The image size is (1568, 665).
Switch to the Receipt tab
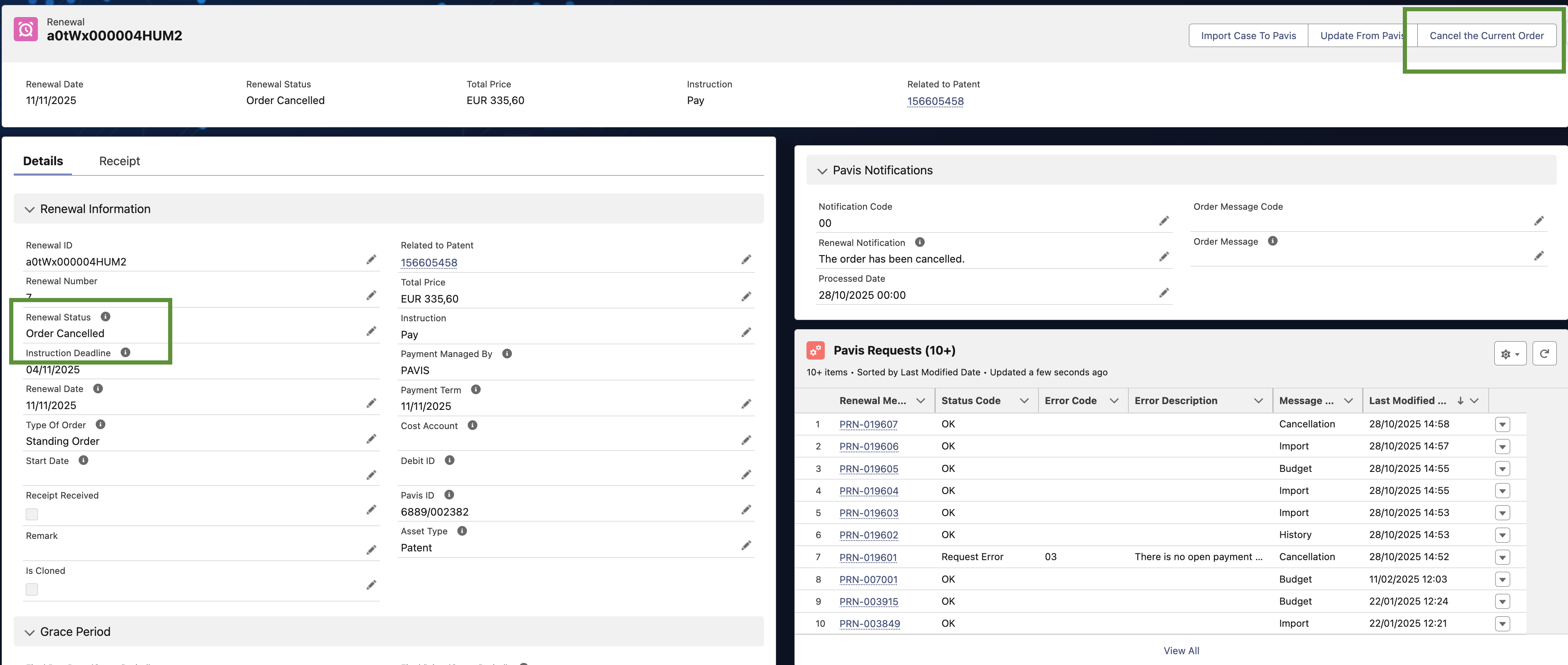pos(119,161)
